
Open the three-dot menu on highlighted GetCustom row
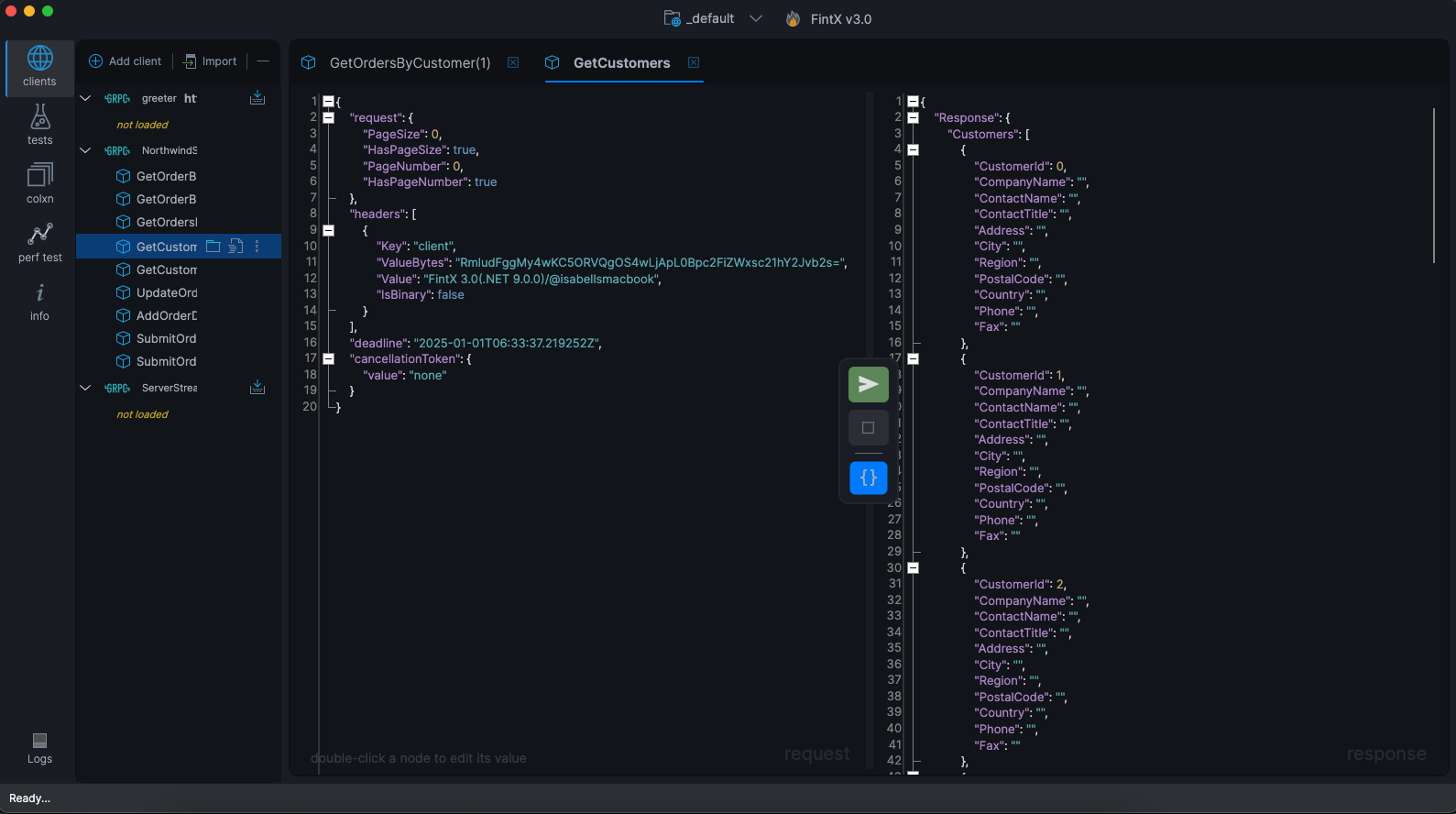pos(257,246)
